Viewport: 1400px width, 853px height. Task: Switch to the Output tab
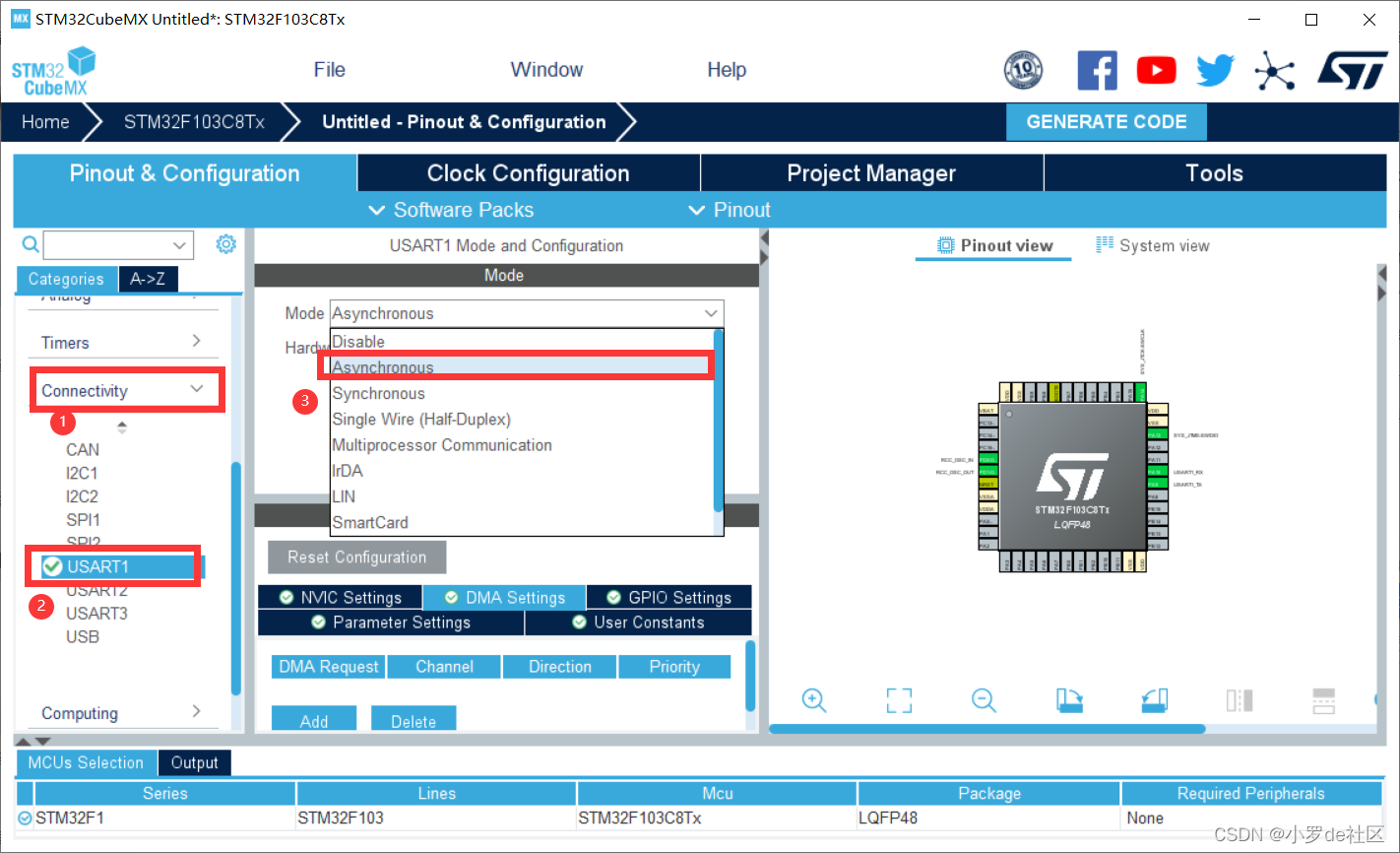point(194,762)
